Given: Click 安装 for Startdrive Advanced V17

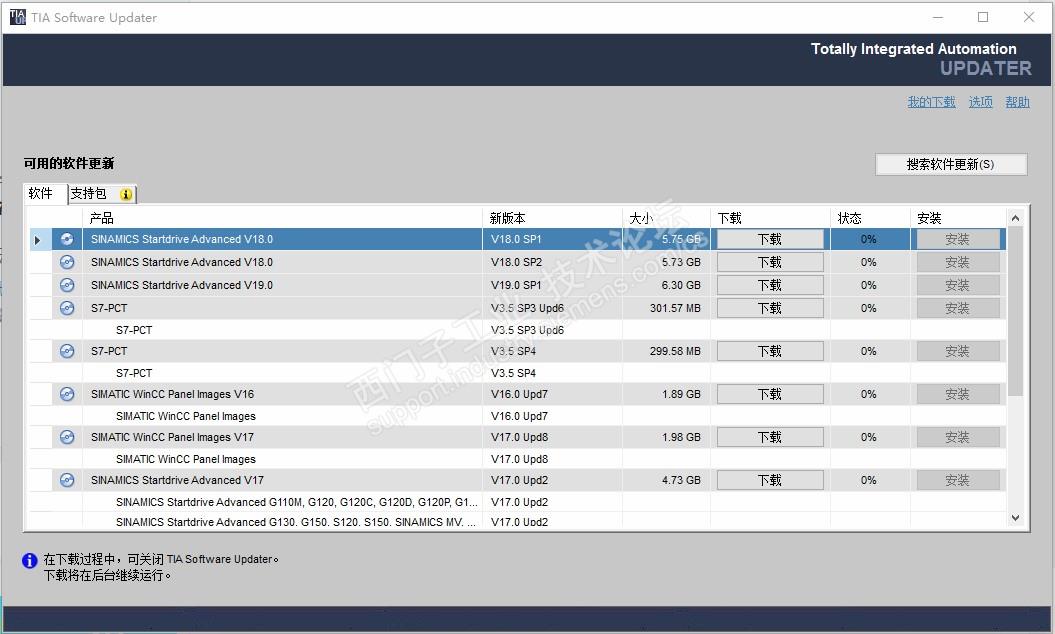Looking at the screenshot, I should (957, 480).
